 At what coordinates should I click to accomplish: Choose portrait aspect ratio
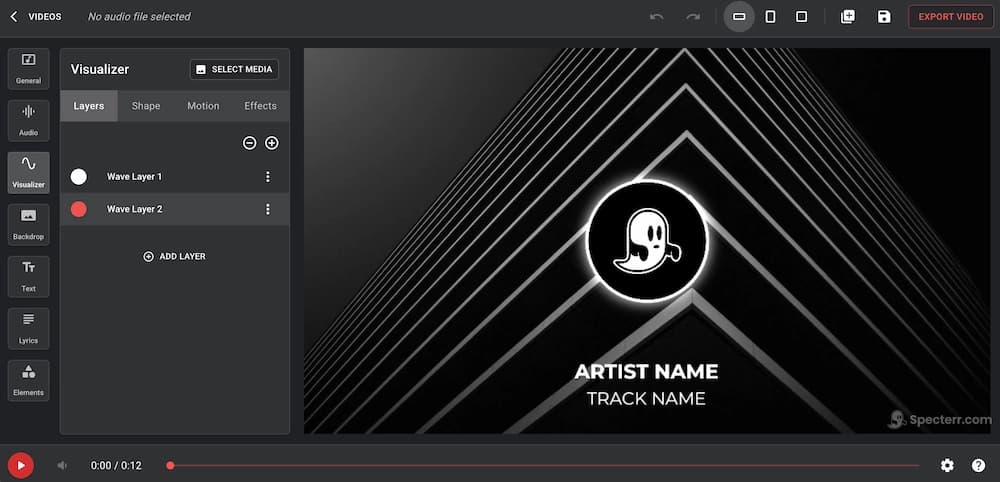click(x=770, y=17)
